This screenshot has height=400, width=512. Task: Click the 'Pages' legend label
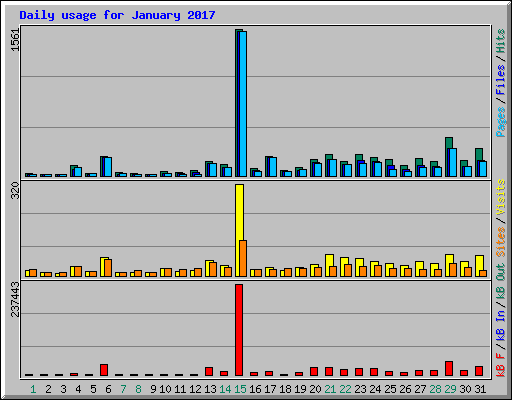(x=501, y=122)
